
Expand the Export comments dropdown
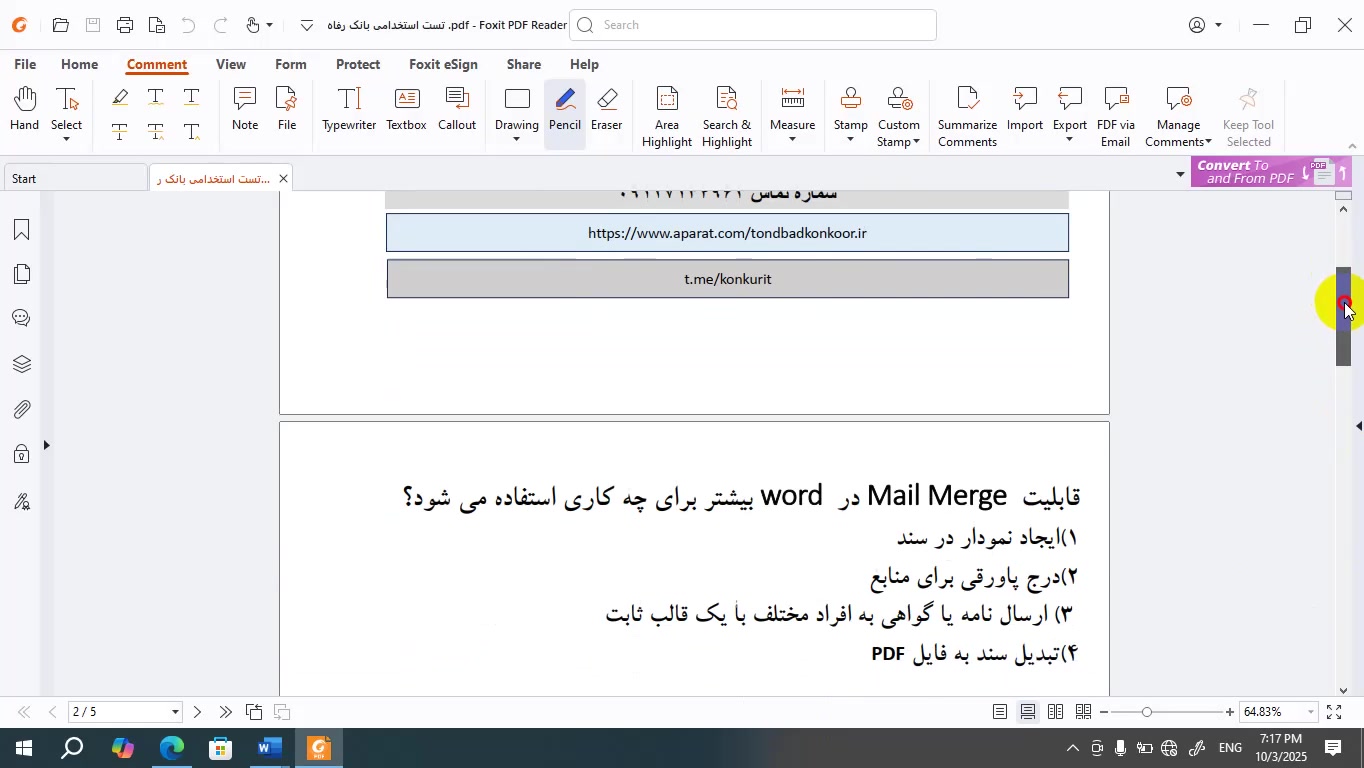point(1070,139)
